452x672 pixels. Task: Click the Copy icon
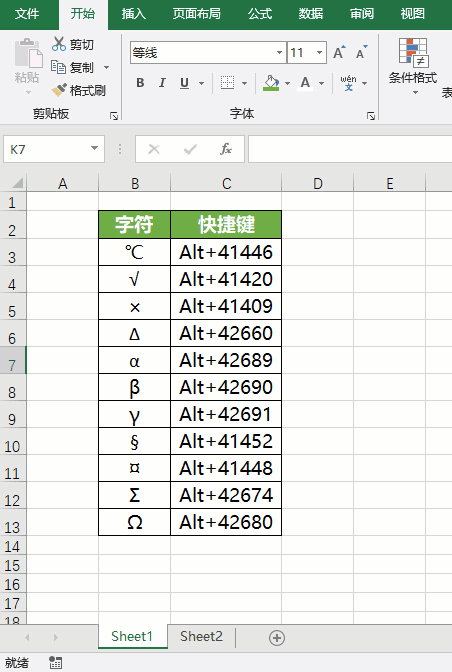58,67
